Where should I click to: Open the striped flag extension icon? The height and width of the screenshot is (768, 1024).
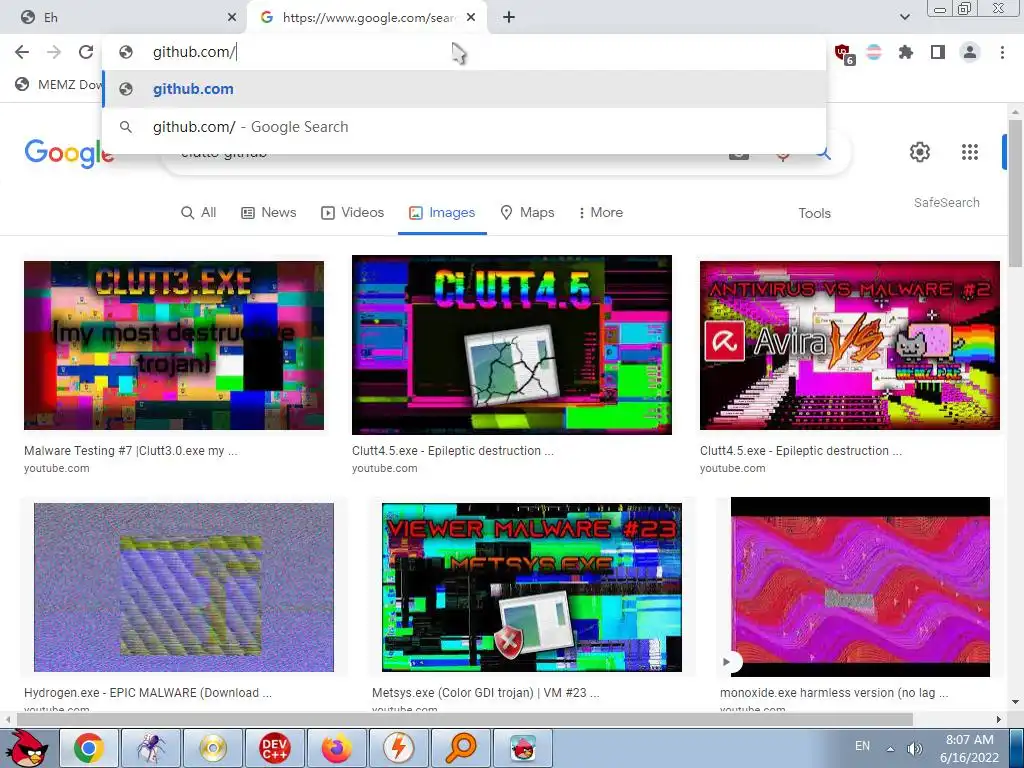[x=874, y=52]
